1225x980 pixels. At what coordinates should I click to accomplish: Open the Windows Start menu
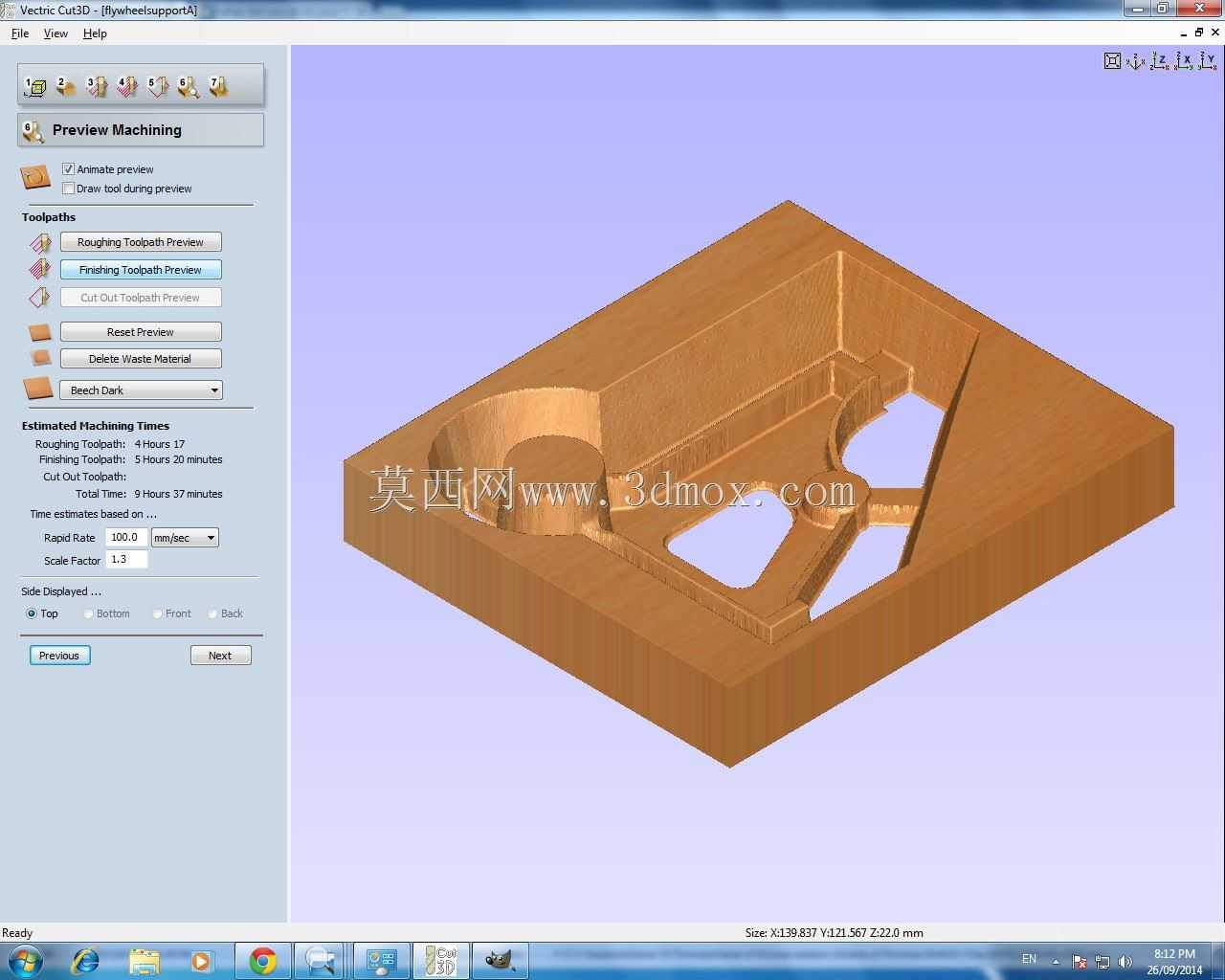pyautogui.click(x=25, y=961)
